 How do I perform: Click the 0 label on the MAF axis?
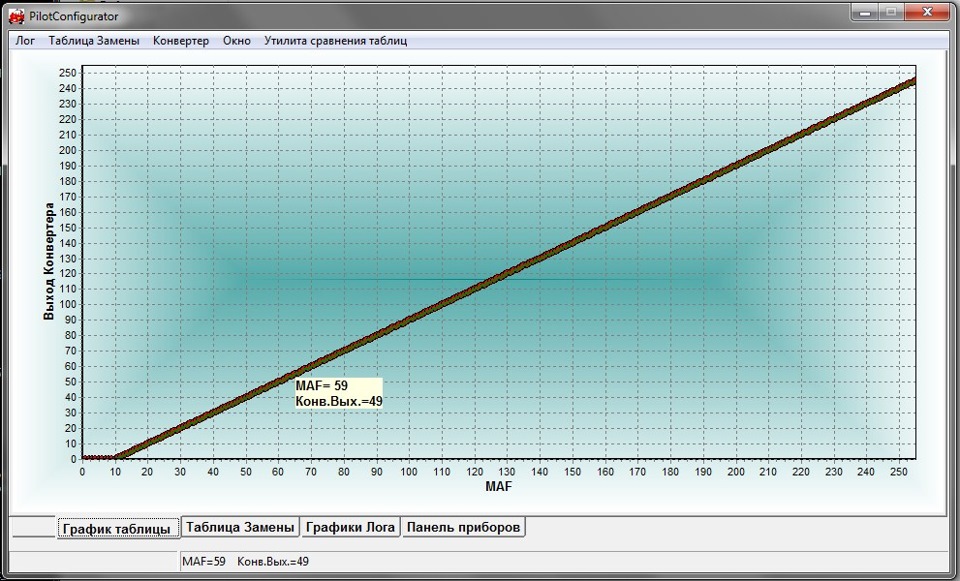pyautogui.click(x=82, y=472)
